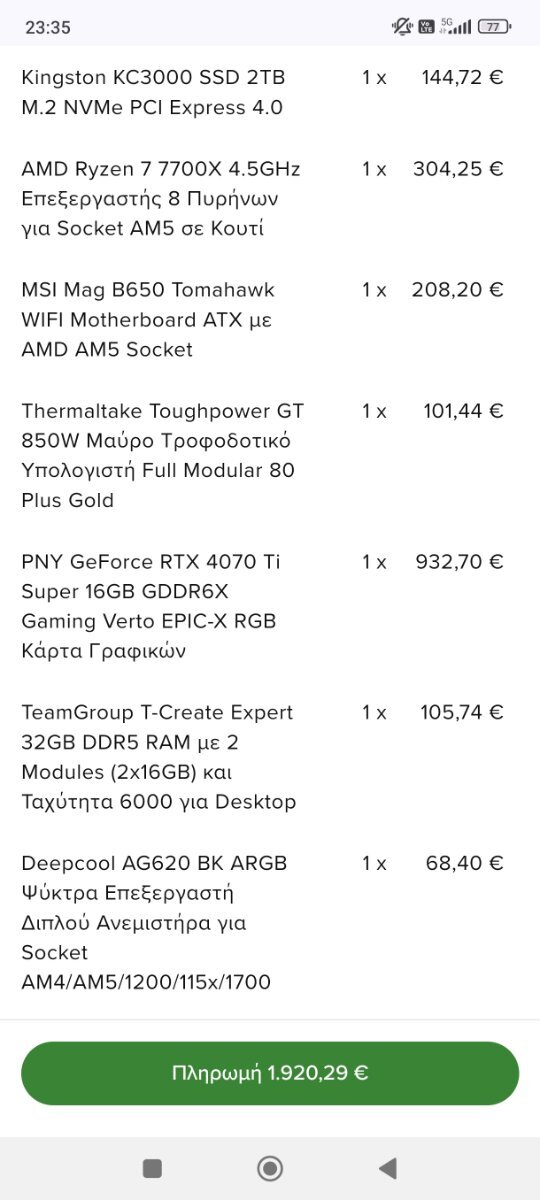
Task: Tap the 68,40 € Deepcool cooler price
Action: [464, 863]
